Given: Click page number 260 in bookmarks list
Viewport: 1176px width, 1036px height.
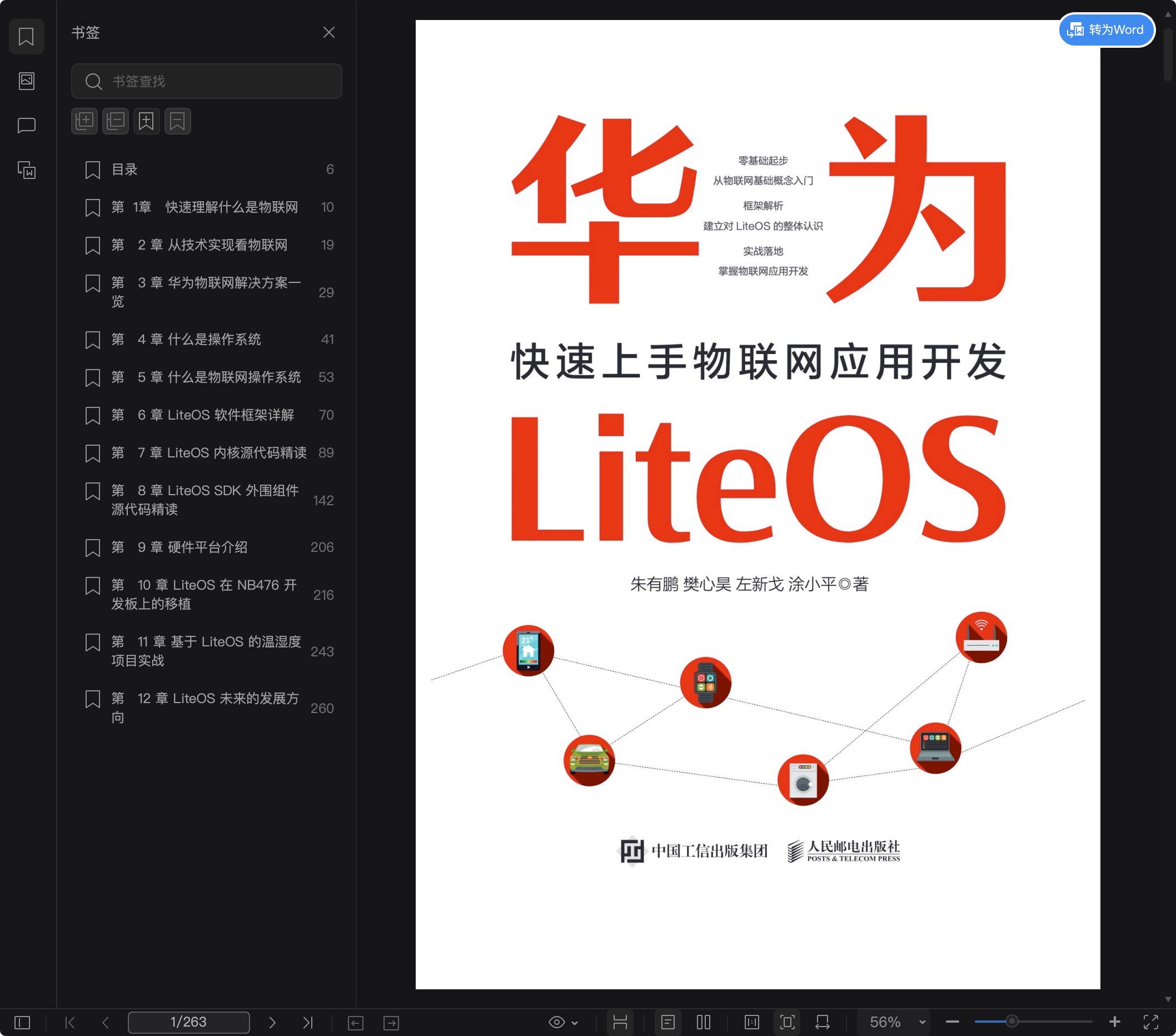Looking at the screenshot, I should 322,708.
